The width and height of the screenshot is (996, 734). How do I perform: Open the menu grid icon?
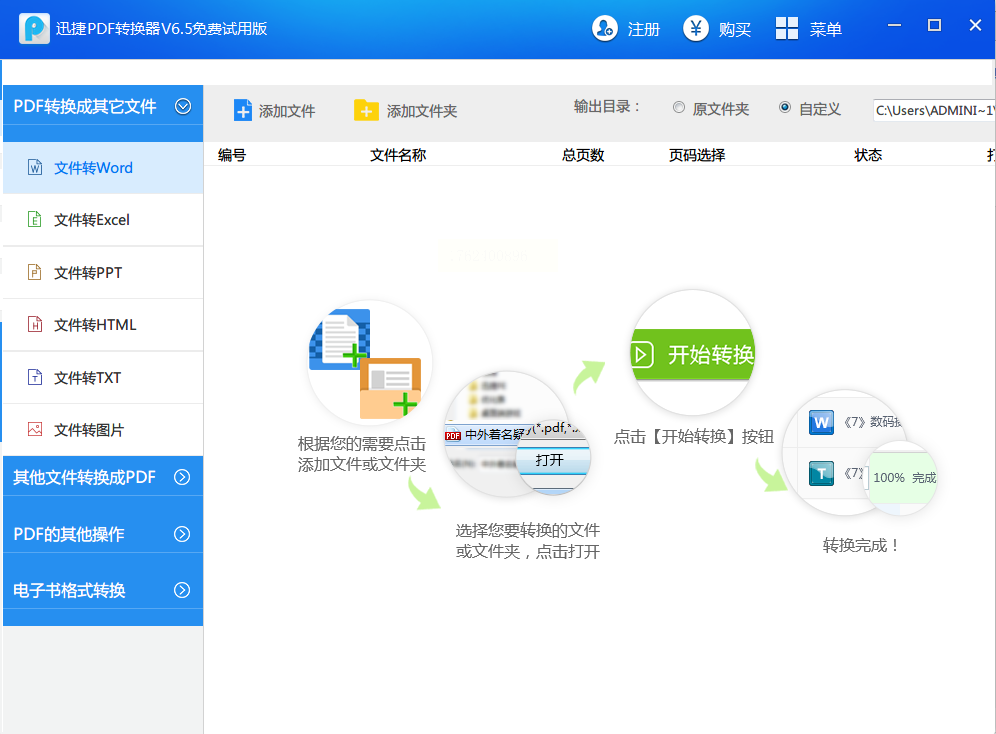coord(788,28)
